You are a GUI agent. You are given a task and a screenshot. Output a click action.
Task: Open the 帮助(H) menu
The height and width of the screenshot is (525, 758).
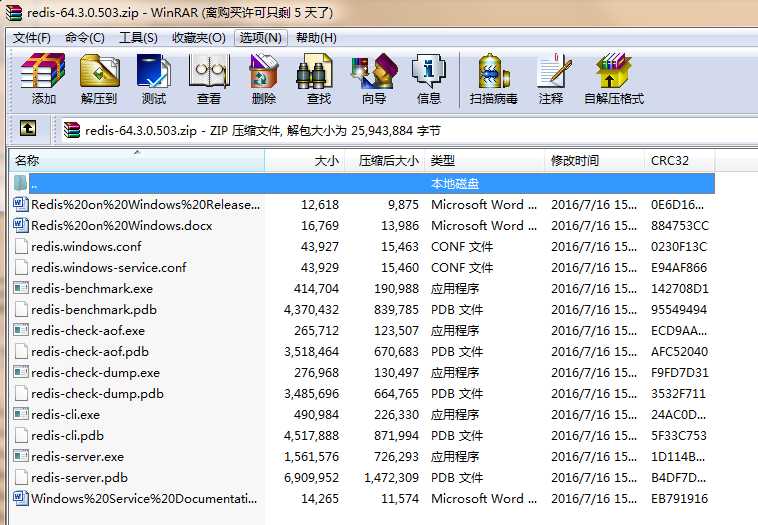(316, 38)
